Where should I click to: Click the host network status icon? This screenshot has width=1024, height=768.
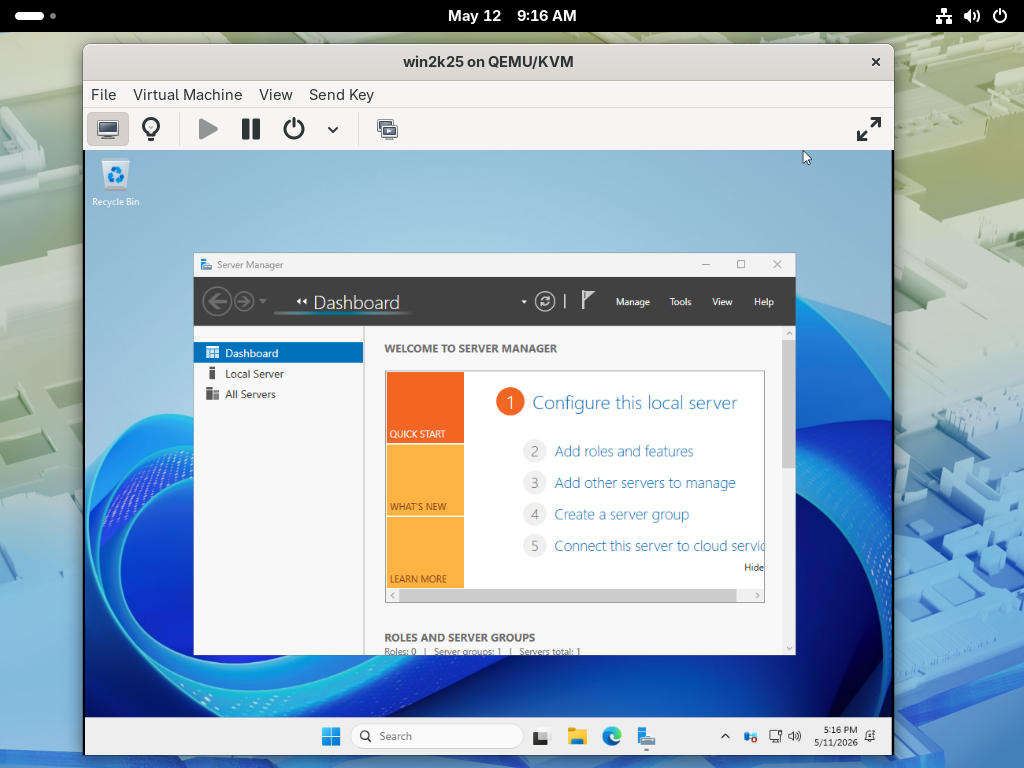[944, 16]
